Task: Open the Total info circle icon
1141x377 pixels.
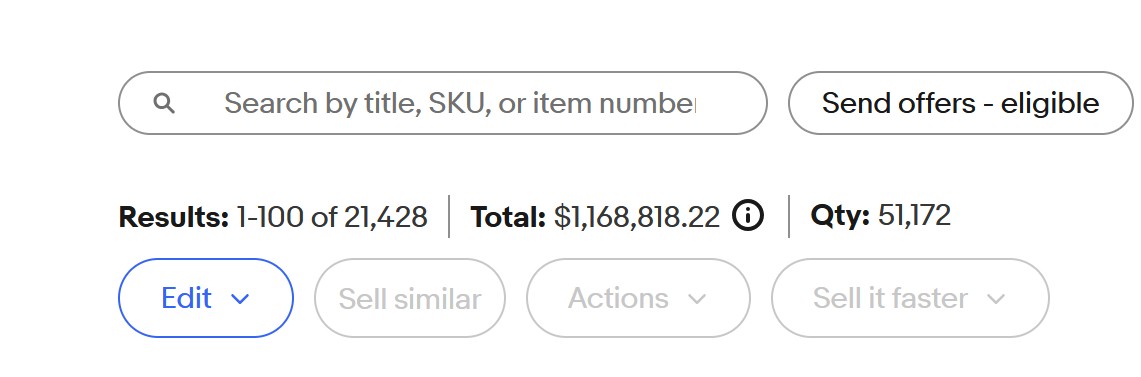Action: tap(748, 216)
